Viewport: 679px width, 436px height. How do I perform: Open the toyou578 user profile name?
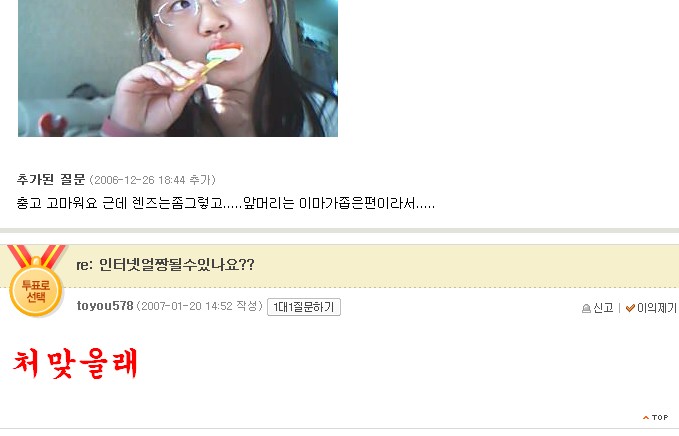105,306
